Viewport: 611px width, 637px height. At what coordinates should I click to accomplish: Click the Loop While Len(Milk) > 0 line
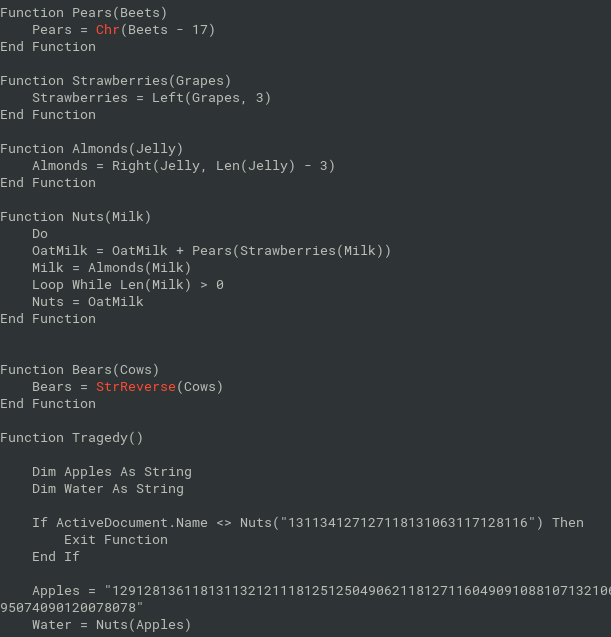(x=128, y=285)
